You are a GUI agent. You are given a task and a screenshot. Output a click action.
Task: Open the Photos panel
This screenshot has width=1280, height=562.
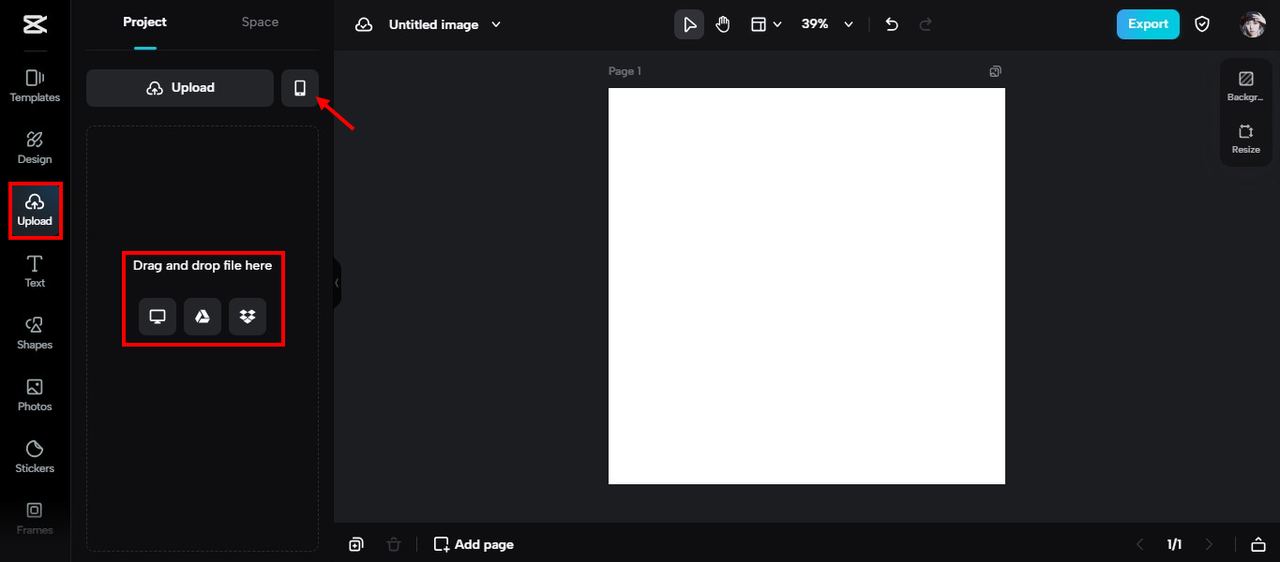[35, 396]
